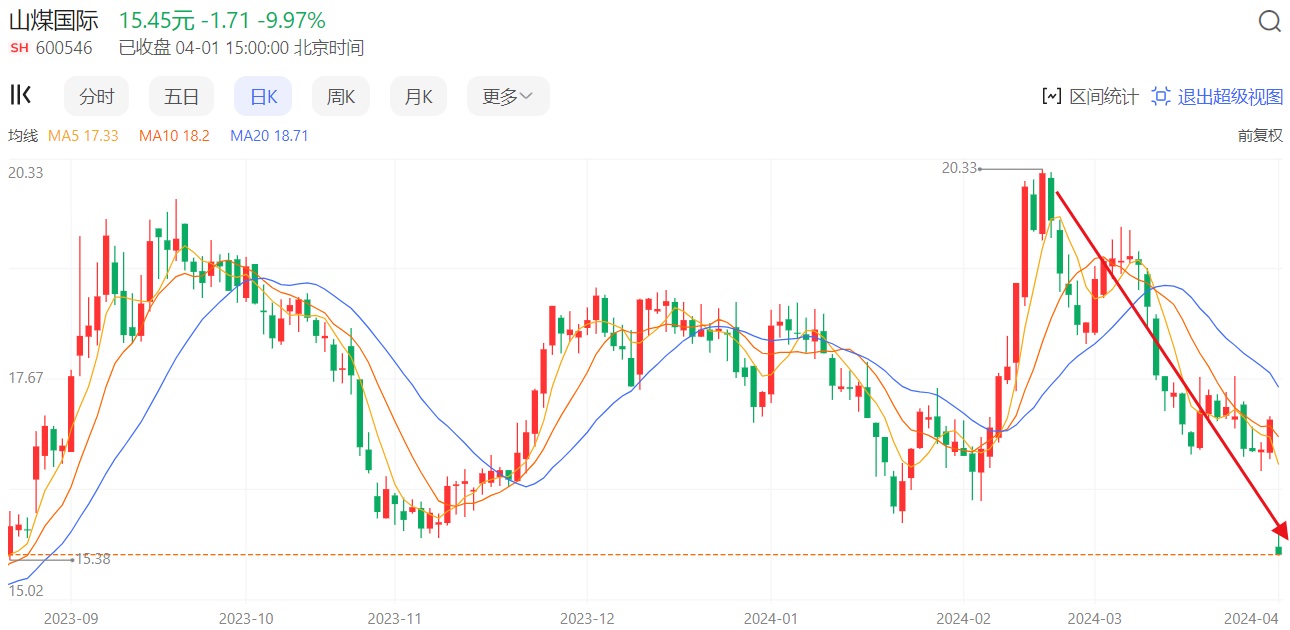
Task: Click the latest green candlestick on chart
Action: click(1279, 550)
